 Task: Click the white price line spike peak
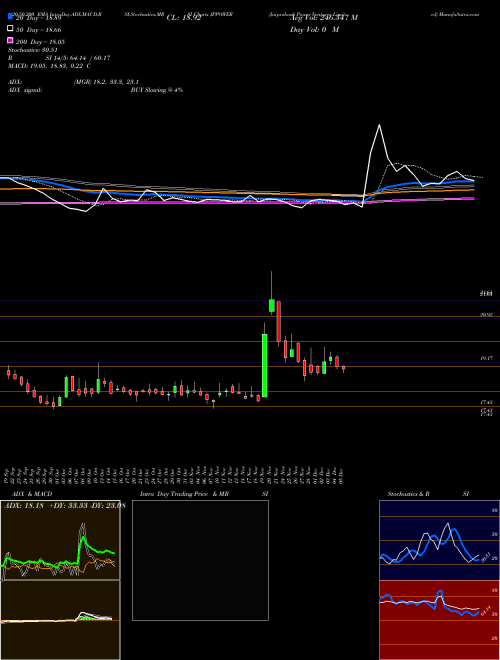point(380,125)
